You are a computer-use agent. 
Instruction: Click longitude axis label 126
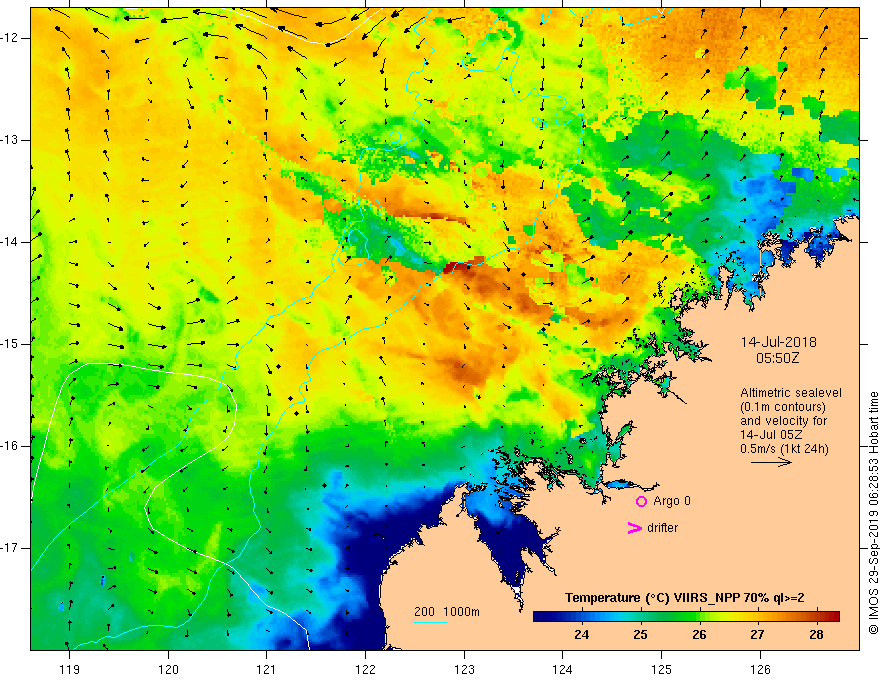point(760,669)
